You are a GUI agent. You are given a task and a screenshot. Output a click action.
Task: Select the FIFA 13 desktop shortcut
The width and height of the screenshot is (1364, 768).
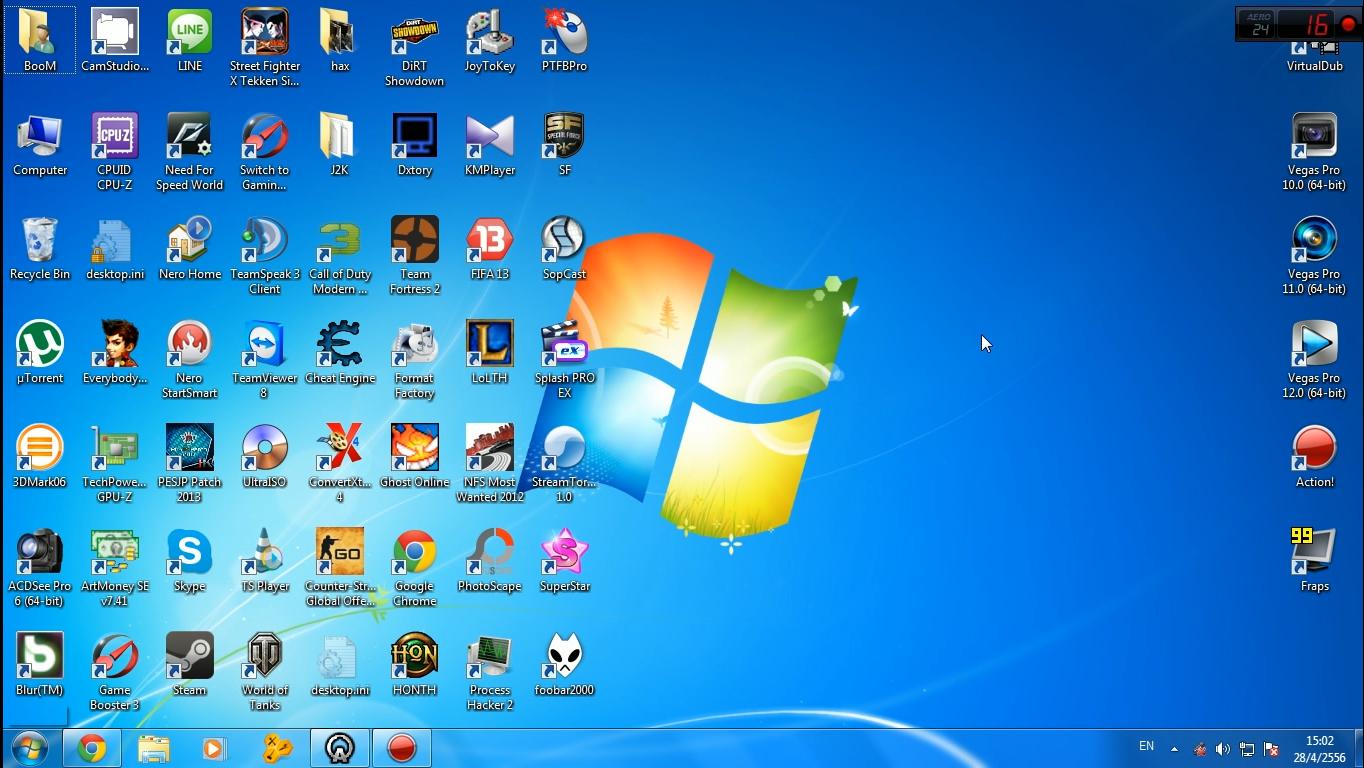tap(490, 248)
